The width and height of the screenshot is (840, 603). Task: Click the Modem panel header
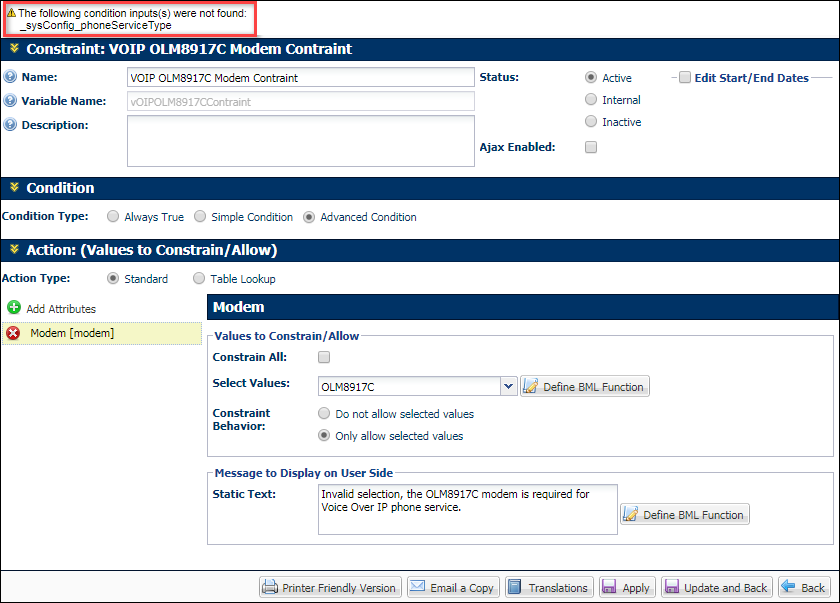[523, 307]
